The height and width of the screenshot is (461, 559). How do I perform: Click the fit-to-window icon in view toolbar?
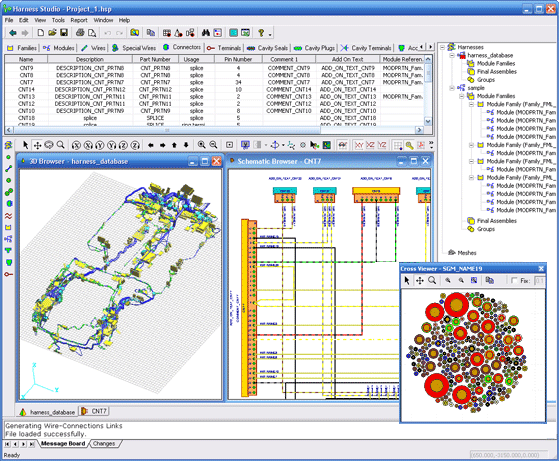tap(230, 145)
